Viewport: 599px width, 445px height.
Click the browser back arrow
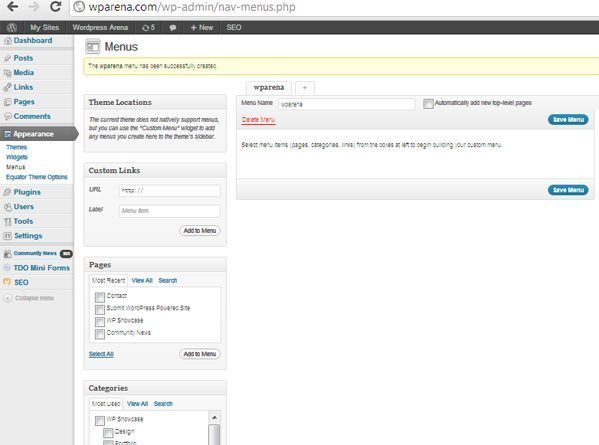coord(13,6)
